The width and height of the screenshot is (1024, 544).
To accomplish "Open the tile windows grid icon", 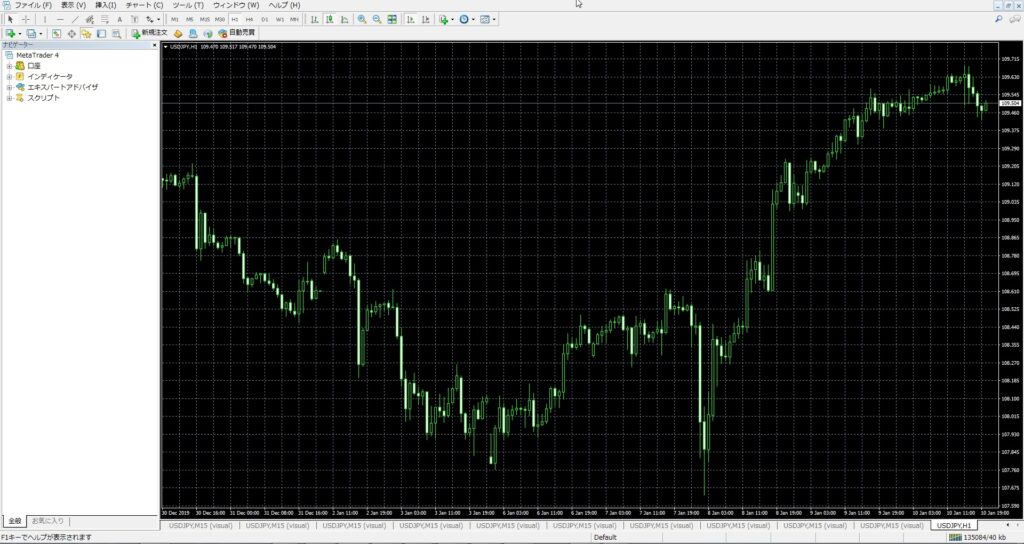I will [392, 20].
